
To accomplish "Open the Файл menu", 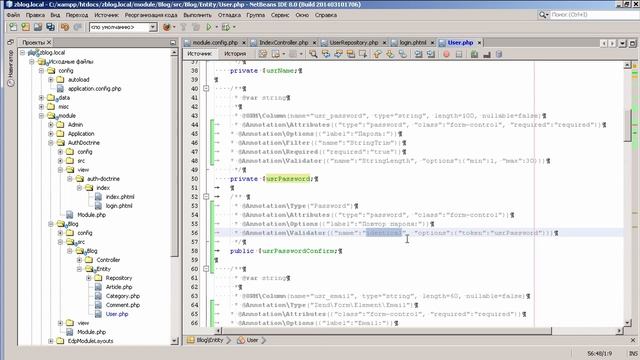I will [x=13, y=15].
